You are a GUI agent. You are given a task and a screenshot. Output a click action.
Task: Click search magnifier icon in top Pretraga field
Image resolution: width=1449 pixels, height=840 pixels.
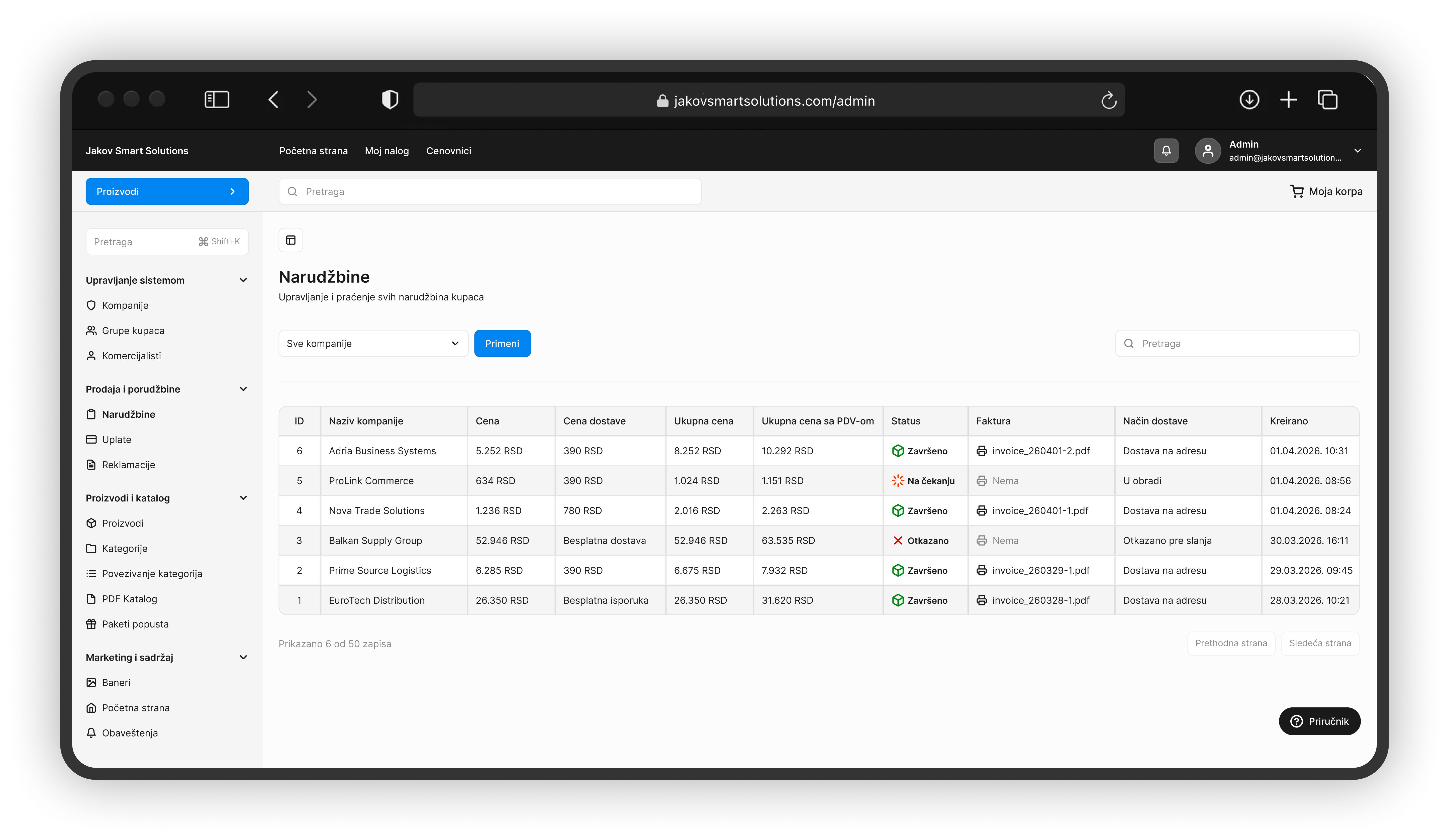[x=292, y=191]
